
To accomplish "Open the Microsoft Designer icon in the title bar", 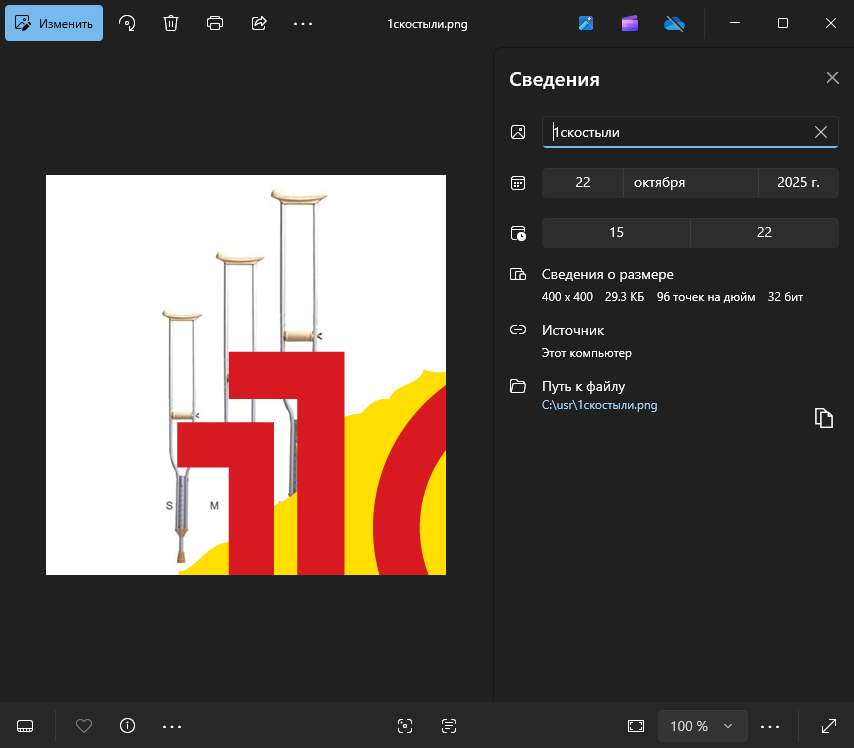I will [x=586, y=23].
